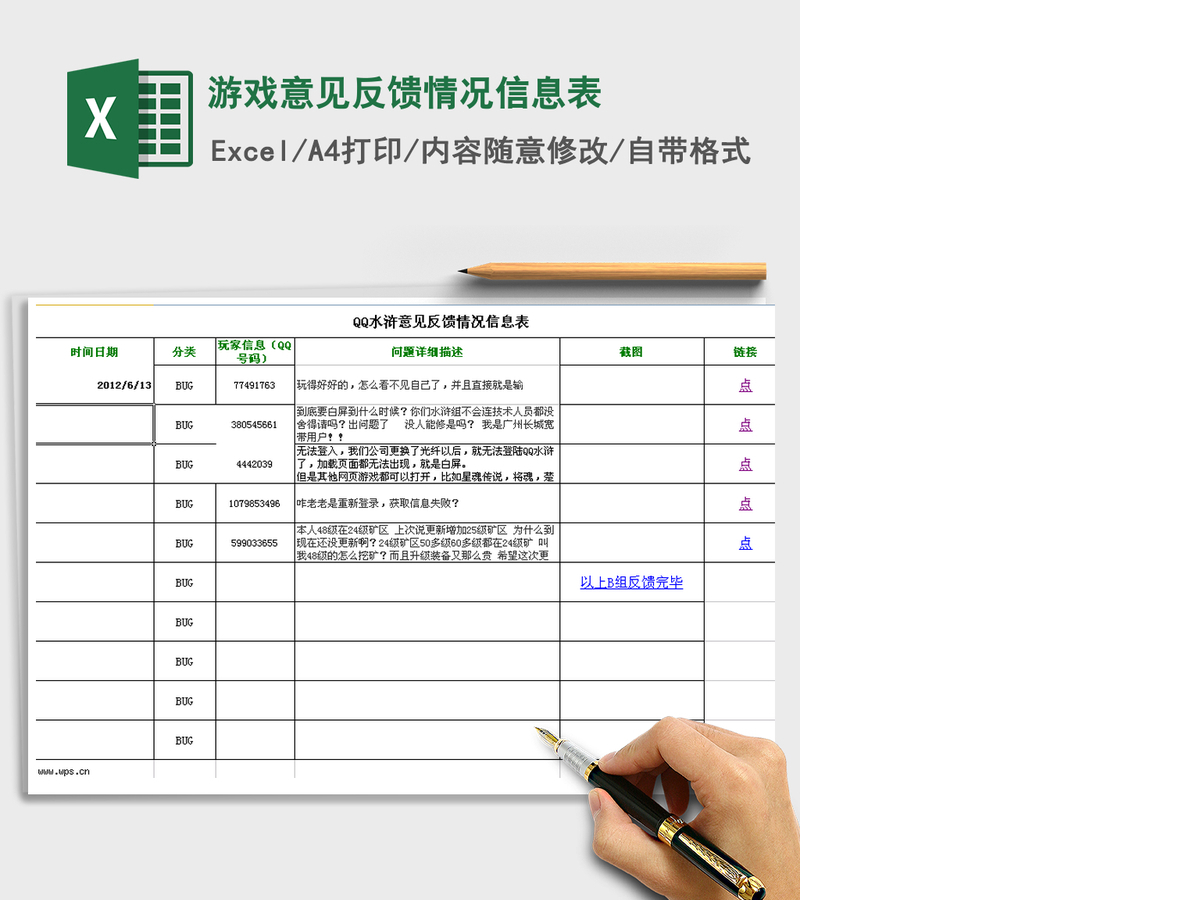1200x900 pixels.
Task: Select the date cell 2012/6/13
Action: point(94,385)
